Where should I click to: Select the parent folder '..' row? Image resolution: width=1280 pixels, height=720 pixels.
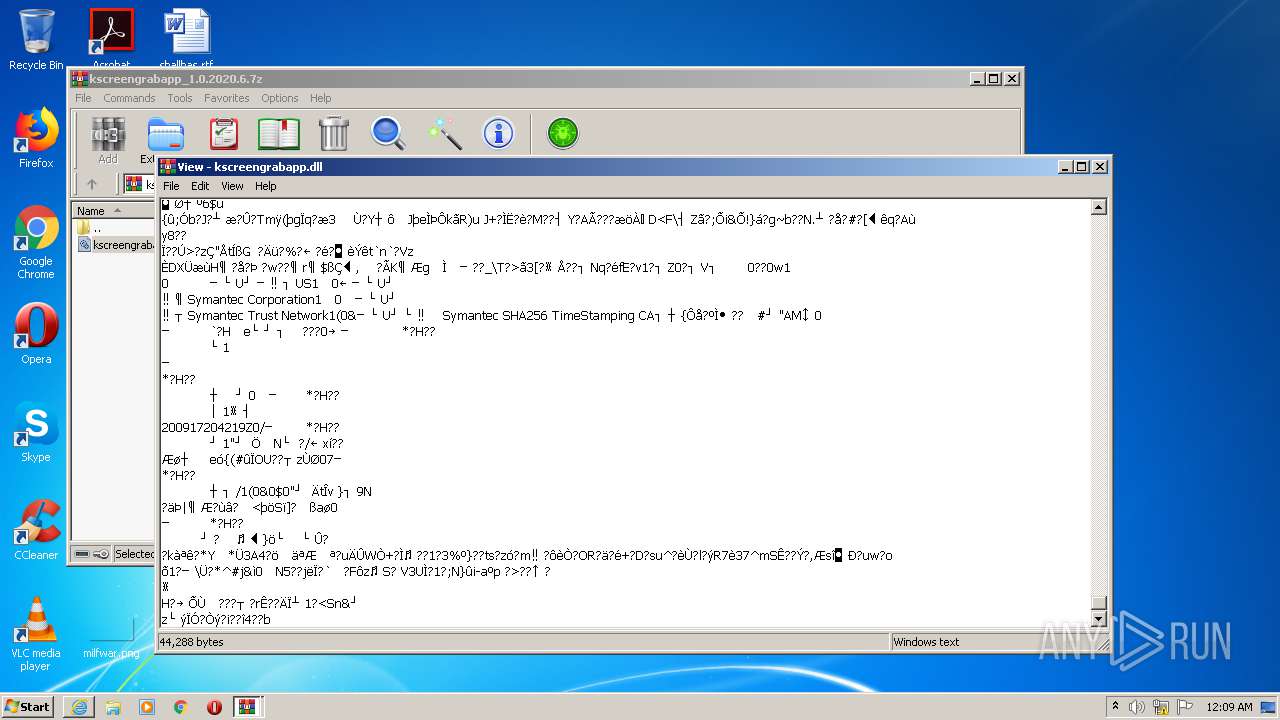(113, 228)
